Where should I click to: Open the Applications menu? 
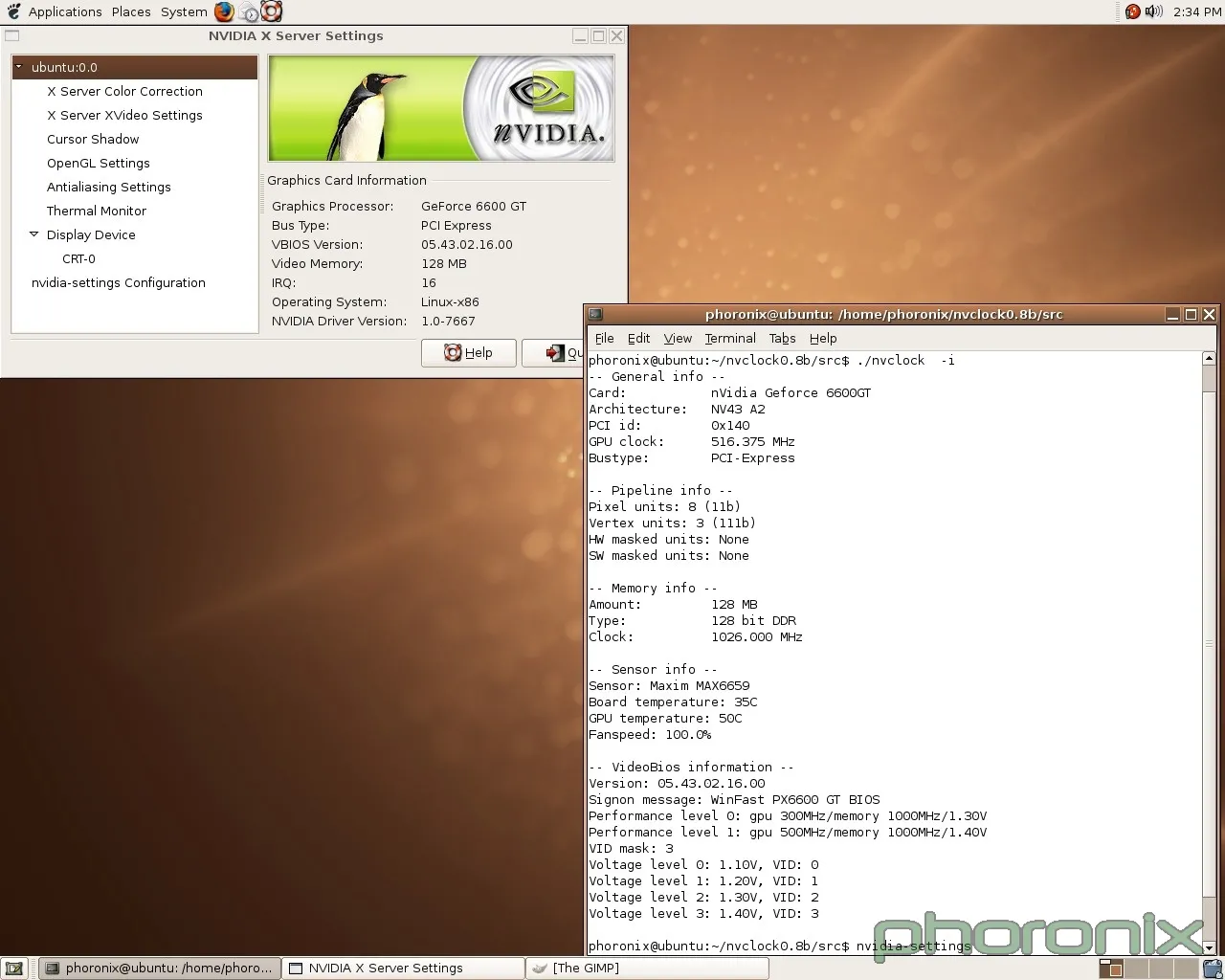65,11
